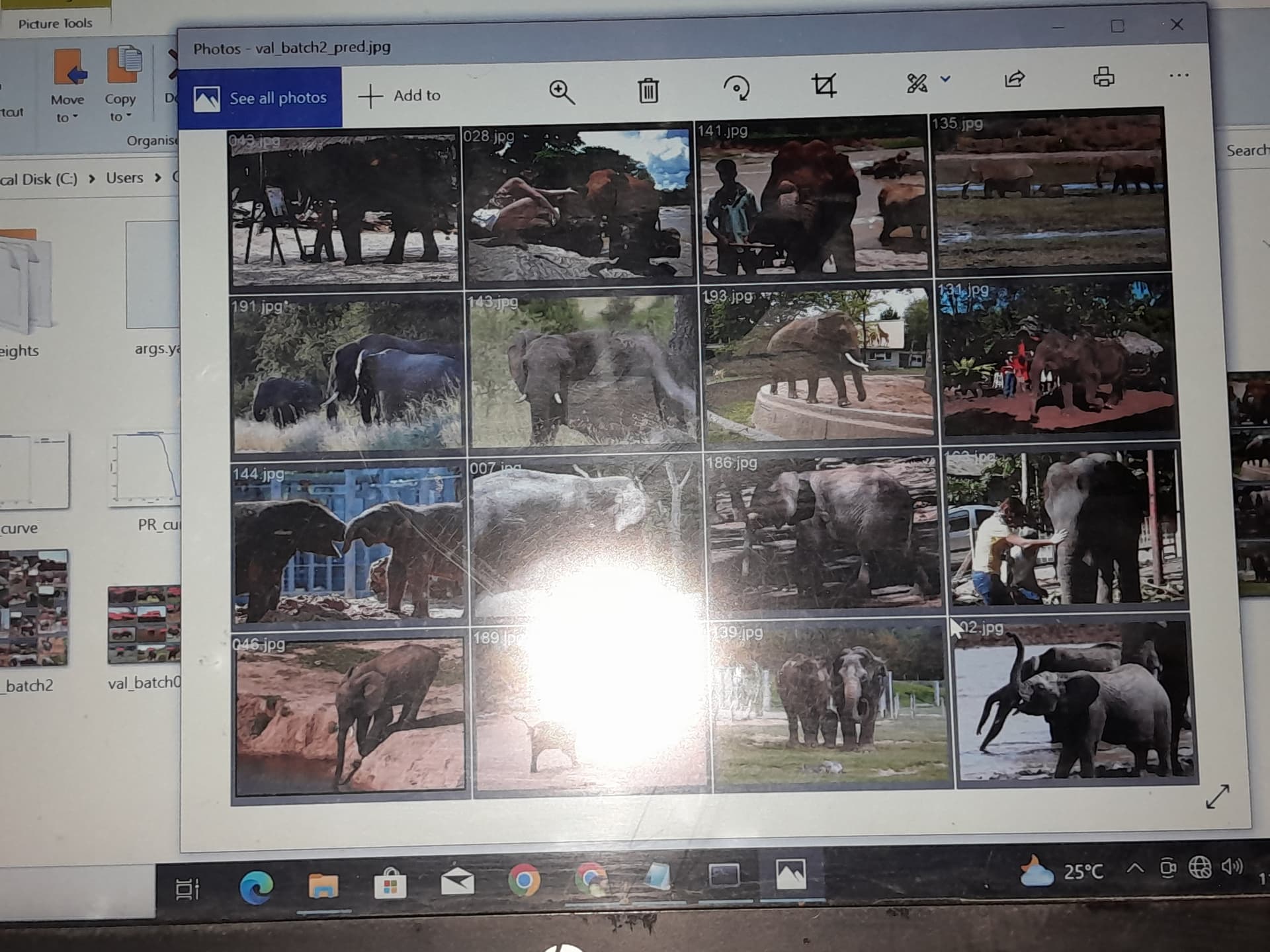1270x952 pixels.
Task: Open Edit & Create tool icon
Action: point(917,83)
